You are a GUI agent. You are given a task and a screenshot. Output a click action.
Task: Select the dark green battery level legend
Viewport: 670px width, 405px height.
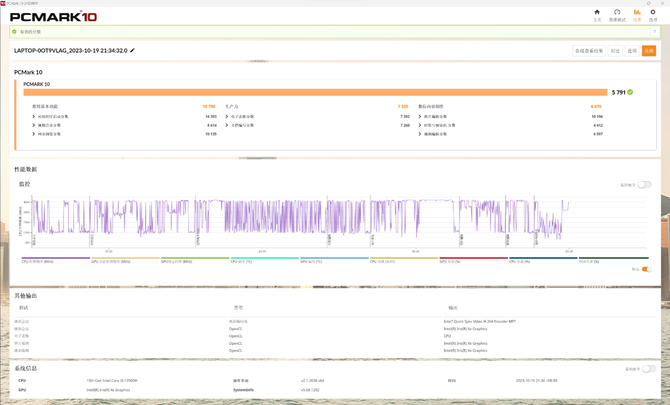(x=614, y=260)
